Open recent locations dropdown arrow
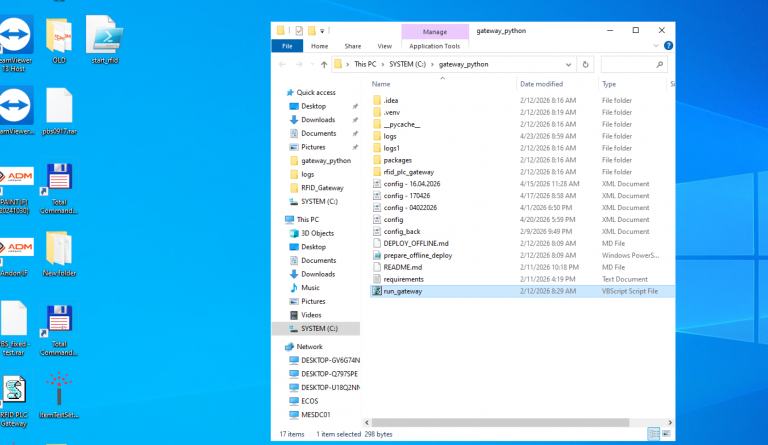Viewport: 768px width, 445px height. [x=312, y=65]
